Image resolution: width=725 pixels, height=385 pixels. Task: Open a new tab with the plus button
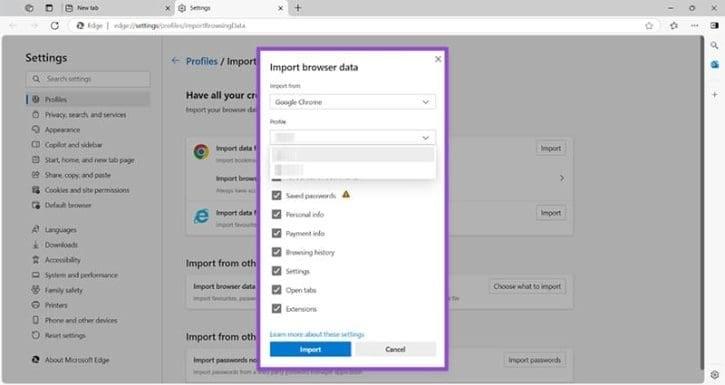click(x=298, y=8)
